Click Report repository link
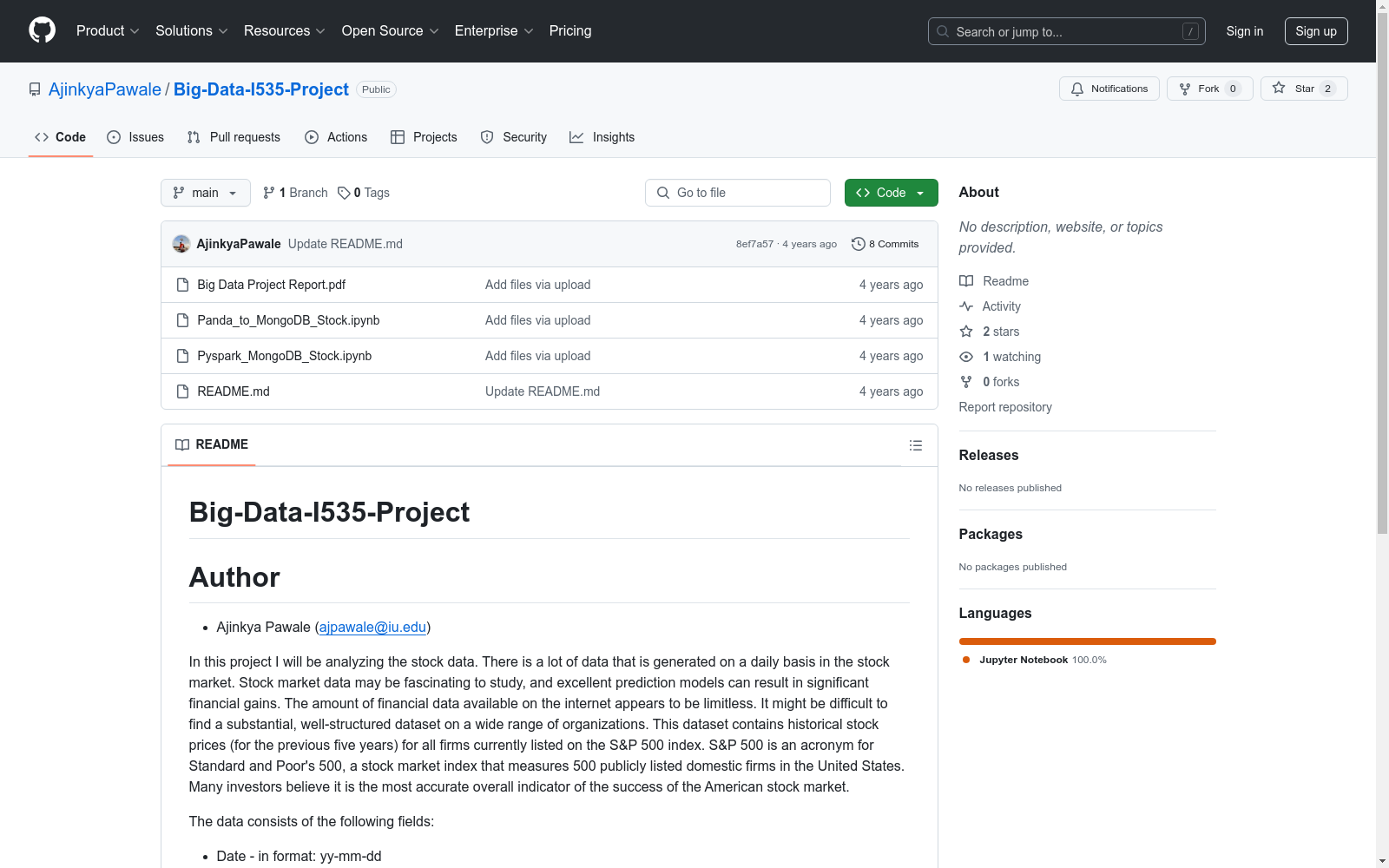 (1005, 407)
